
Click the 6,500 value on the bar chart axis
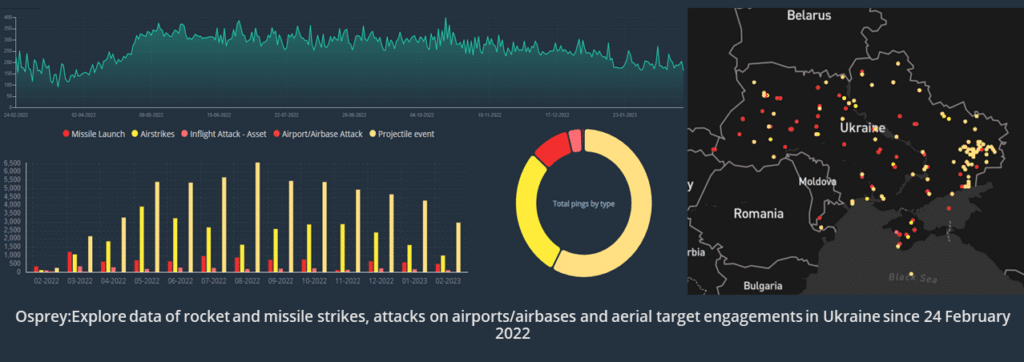(12, 163)
